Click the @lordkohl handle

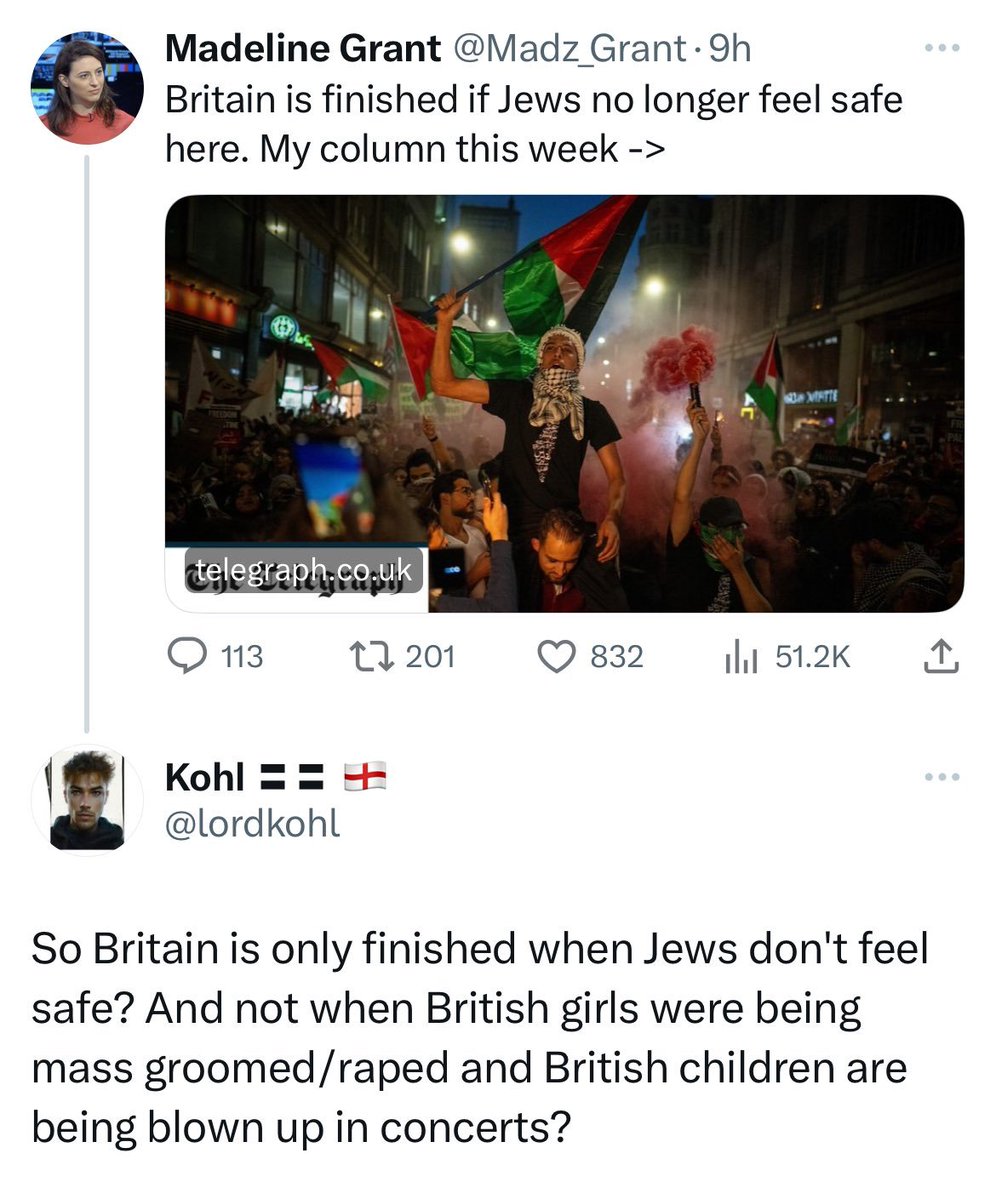252,823
